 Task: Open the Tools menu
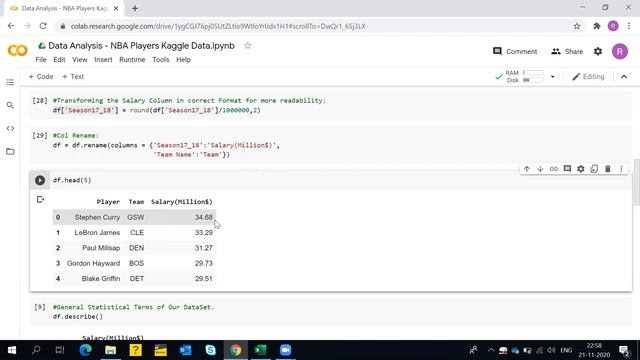click(160, 60)
